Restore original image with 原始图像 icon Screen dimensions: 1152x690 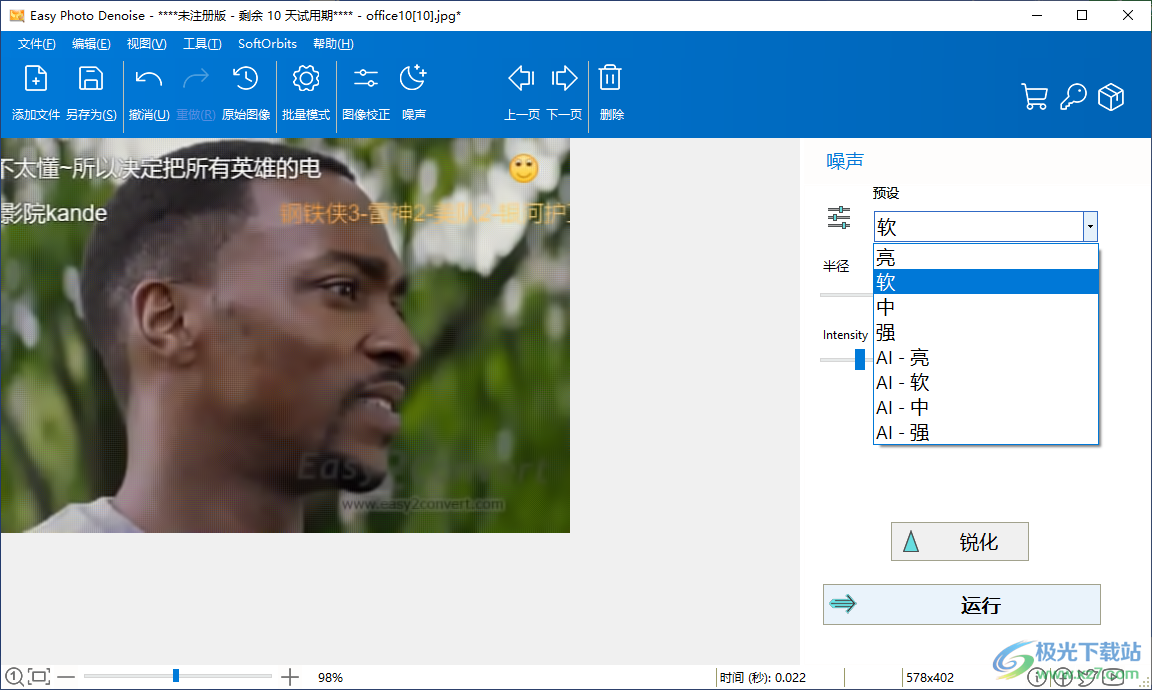coord(245,79)
